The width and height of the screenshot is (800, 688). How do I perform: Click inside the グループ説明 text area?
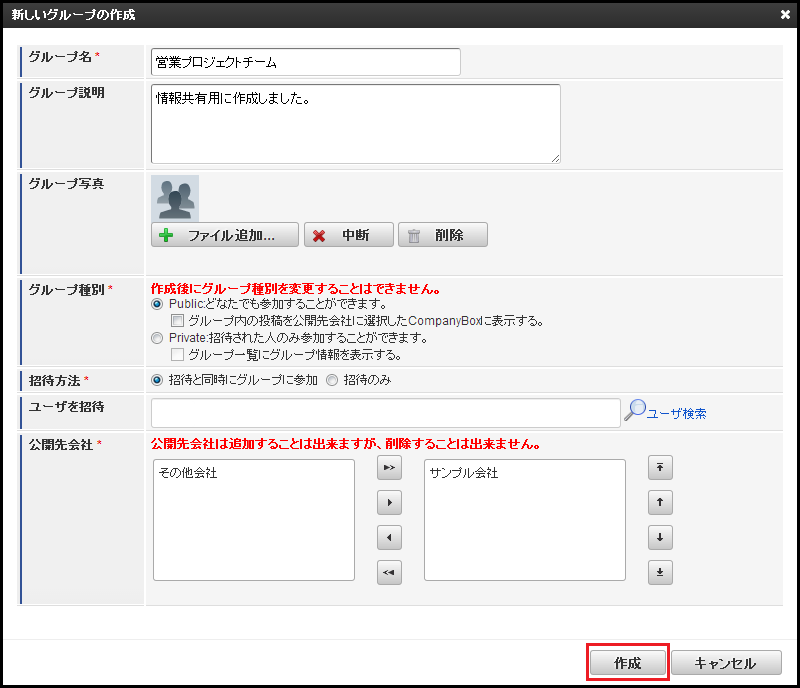pos(356,124)
